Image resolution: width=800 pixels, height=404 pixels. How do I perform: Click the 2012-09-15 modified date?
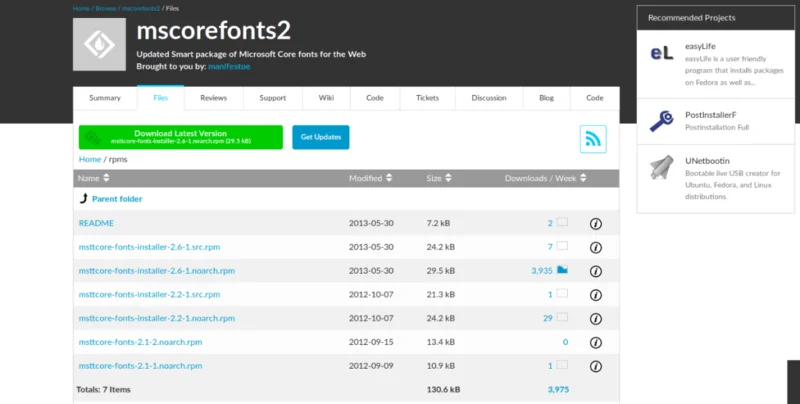click(371, 342)
